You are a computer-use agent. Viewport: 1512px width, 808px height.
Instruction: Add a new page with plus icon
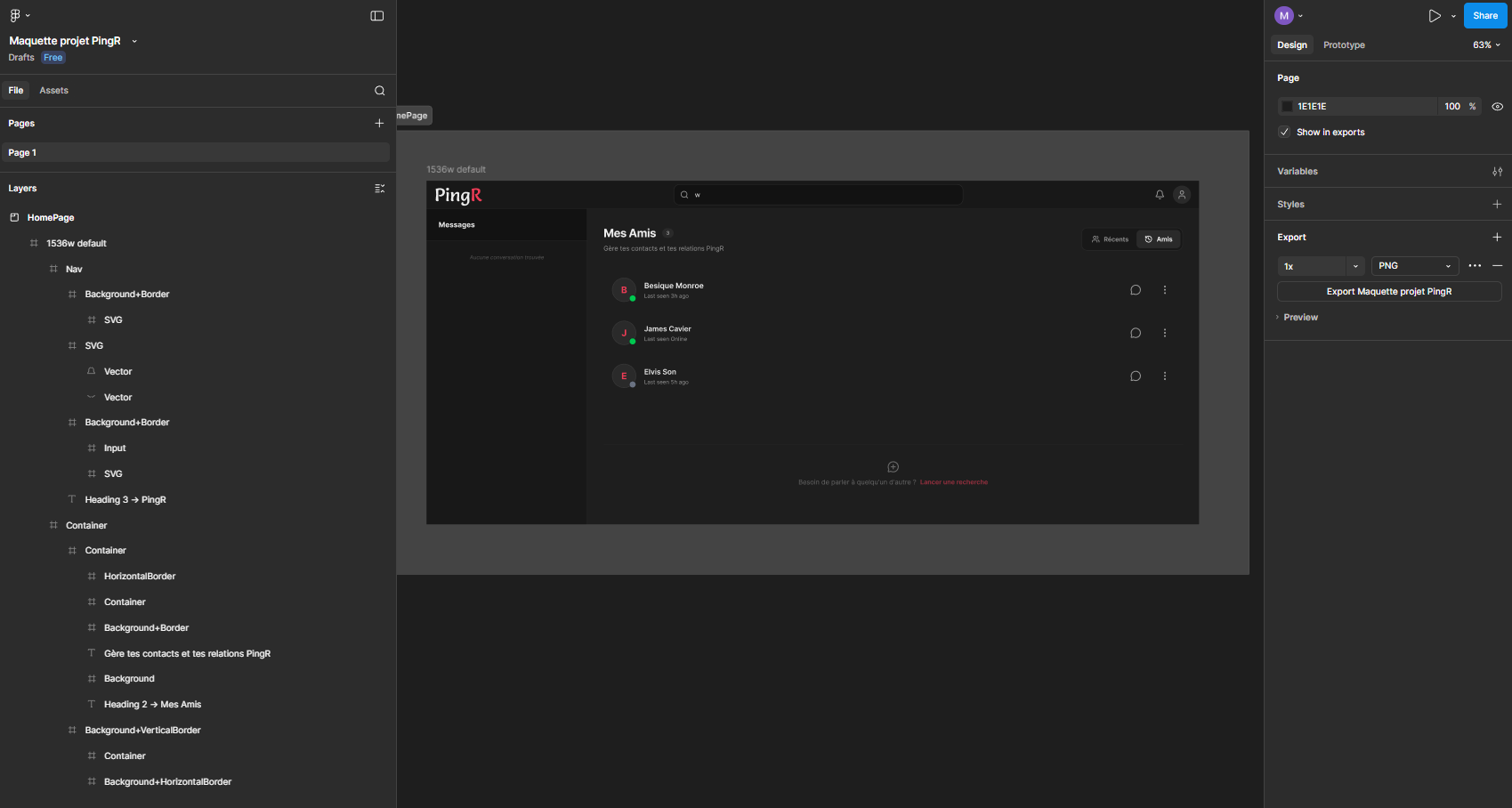[x=379, y=124]
